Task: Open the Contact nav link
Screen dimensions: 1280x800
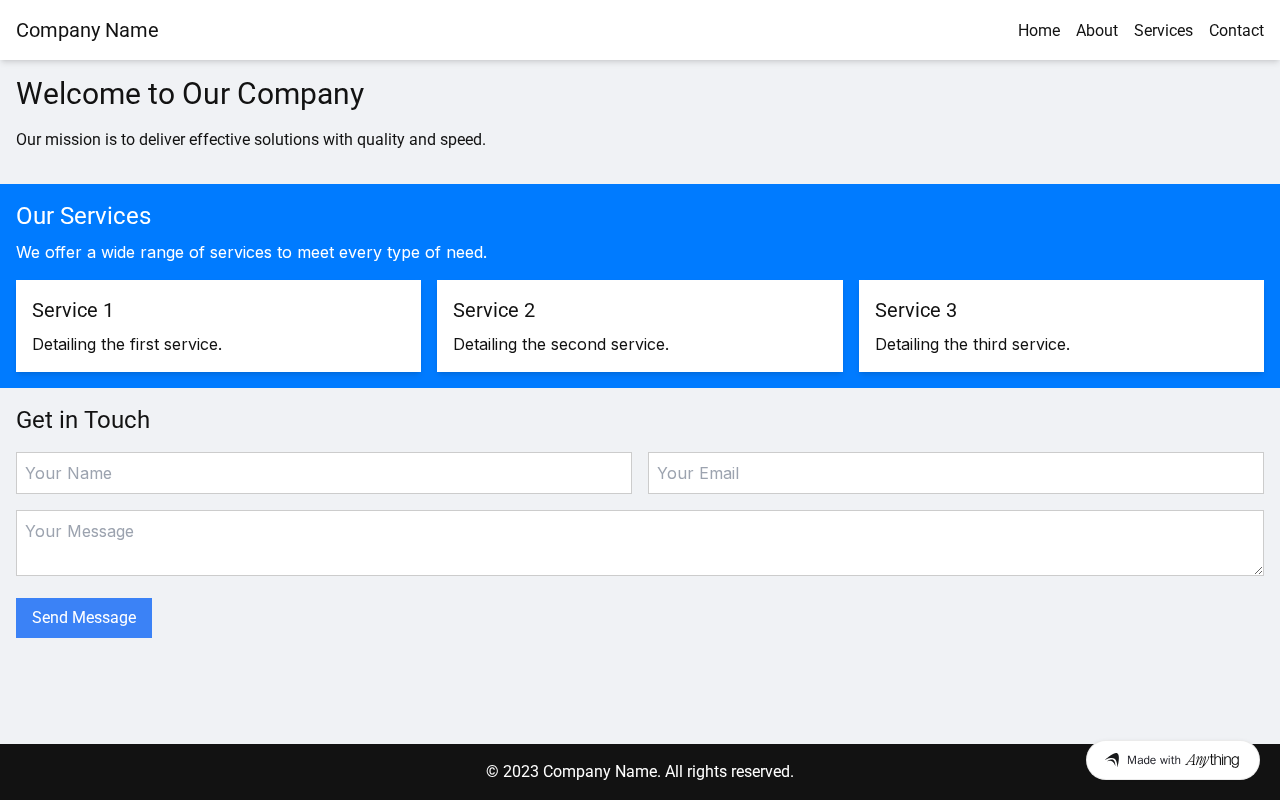Action: coord(1236,30)
